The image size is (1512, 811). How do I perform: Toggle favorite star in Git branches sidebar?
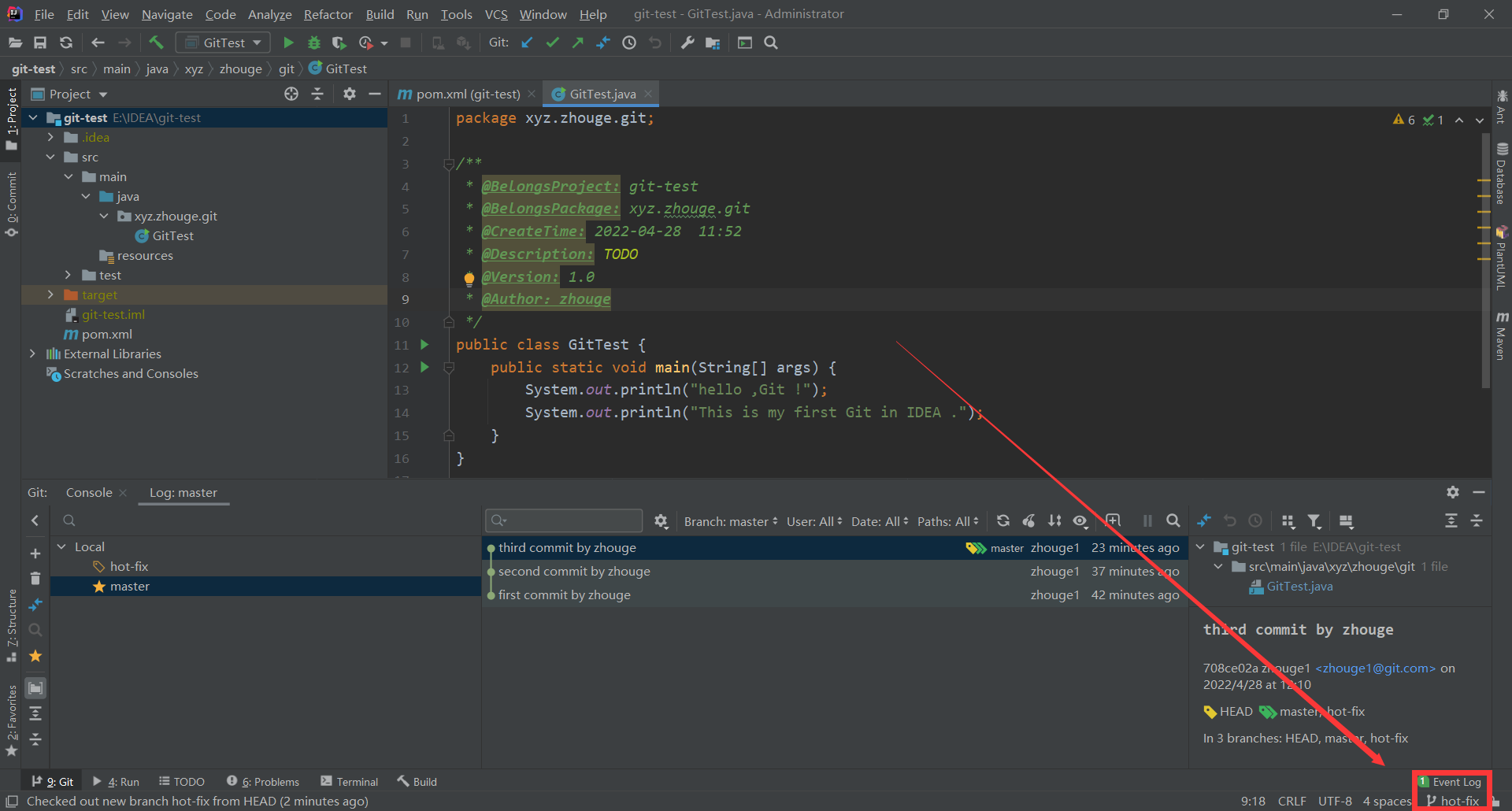[35, 656]
